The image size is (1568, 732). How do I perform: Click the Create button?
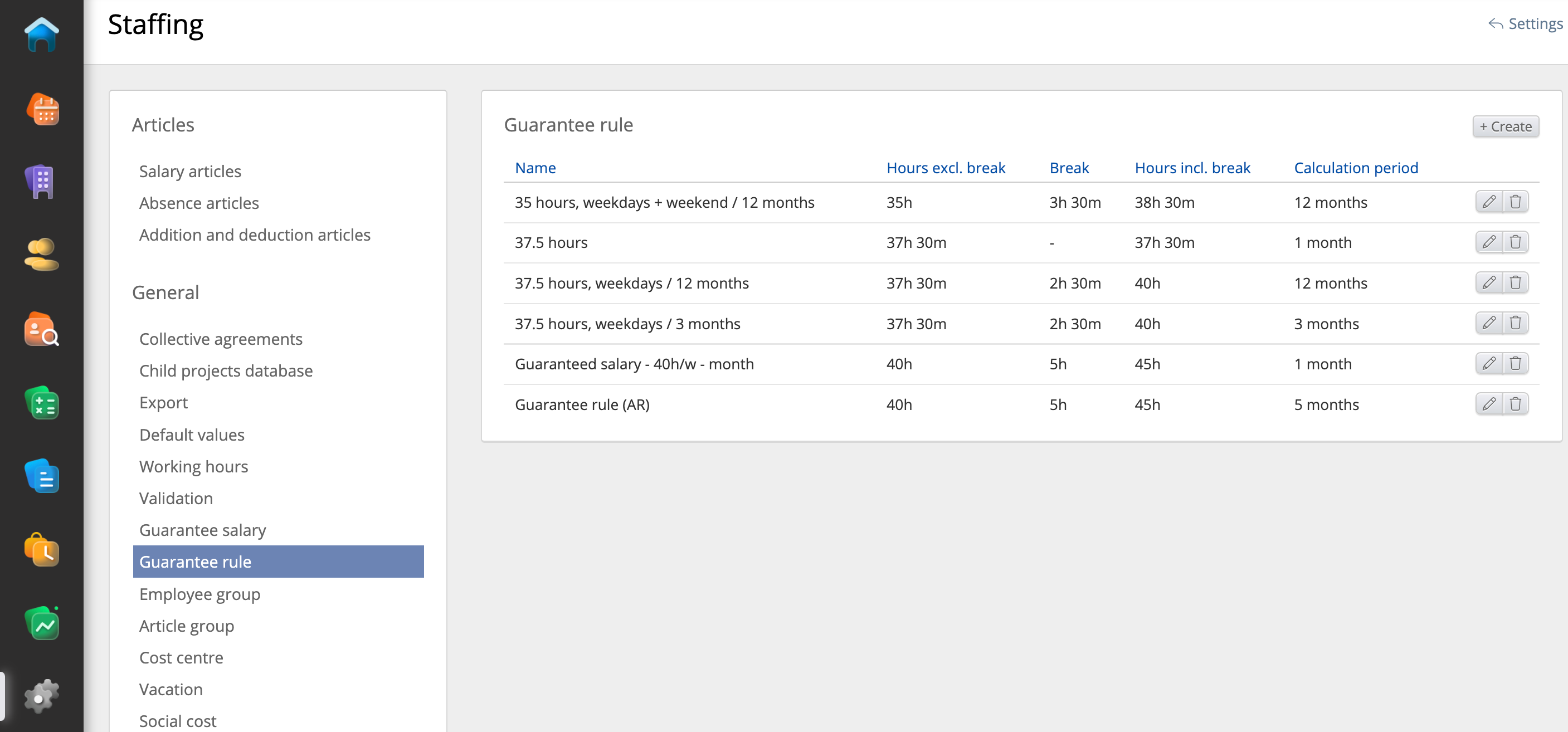pos(1505,126)
